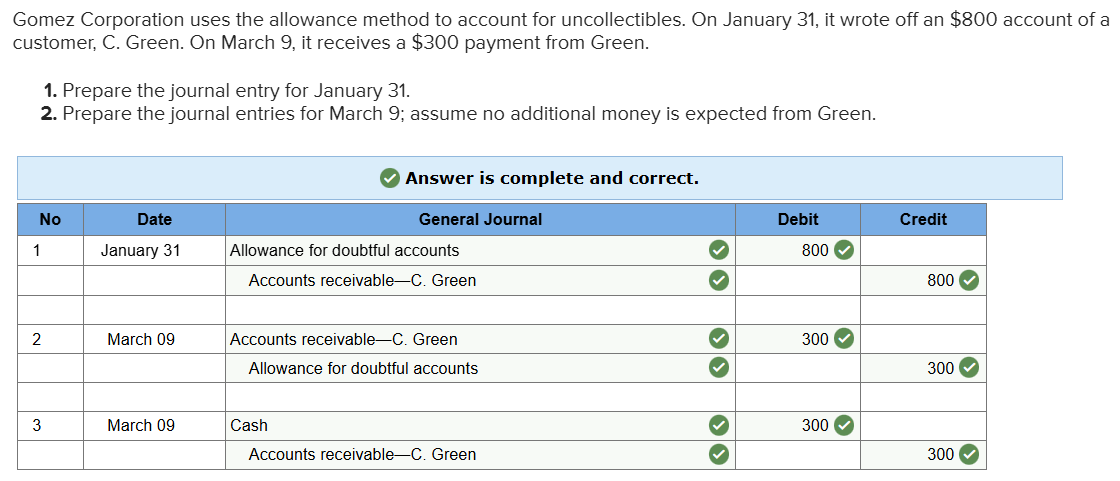1120x481 pixels.
Task: Click the checkmark beside entry 3's 300 credit
Action: pos(968,454)
